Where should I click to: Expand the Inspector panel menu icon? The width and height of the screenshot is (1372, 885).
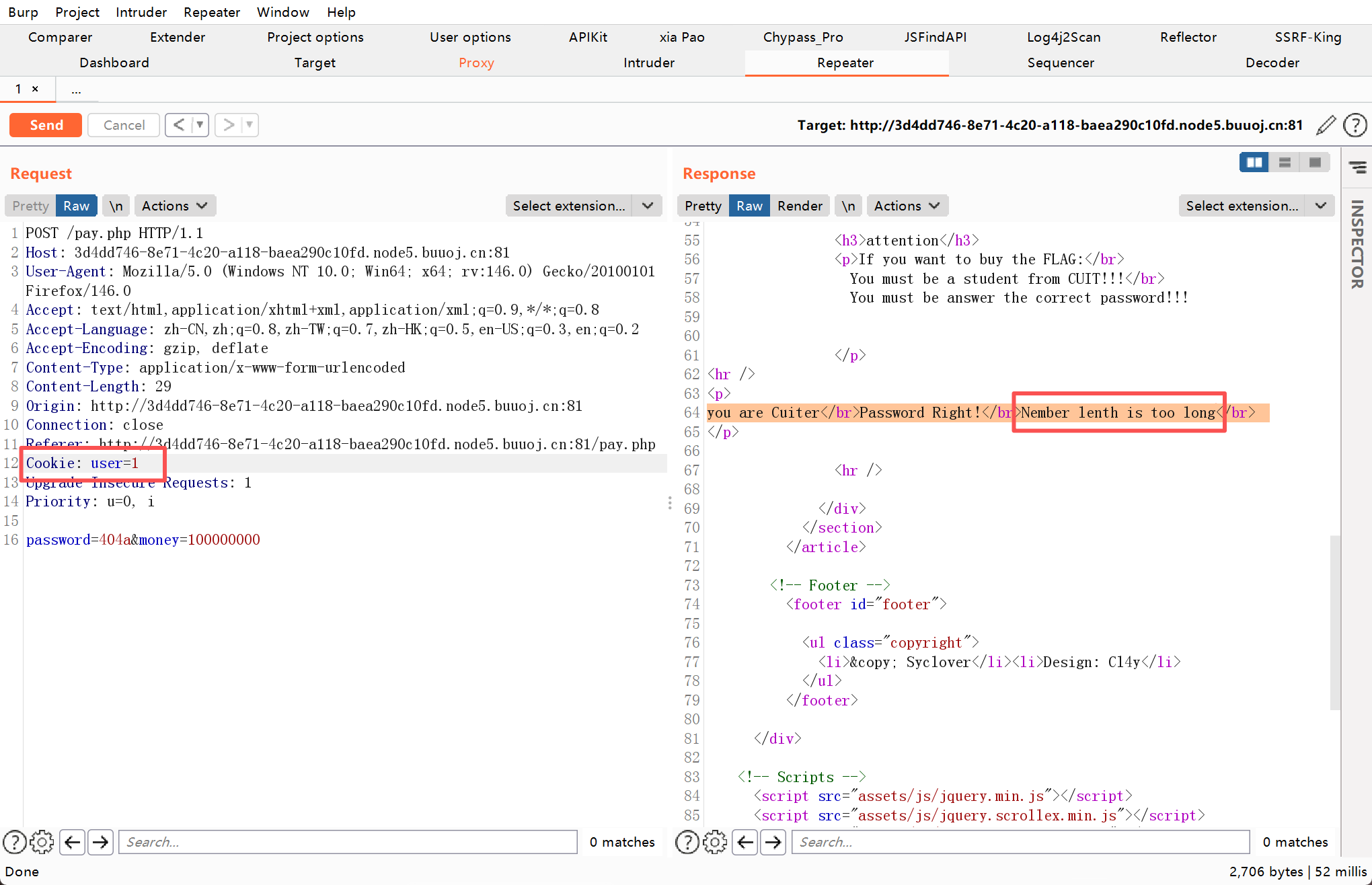click(x=1357, y=167)
